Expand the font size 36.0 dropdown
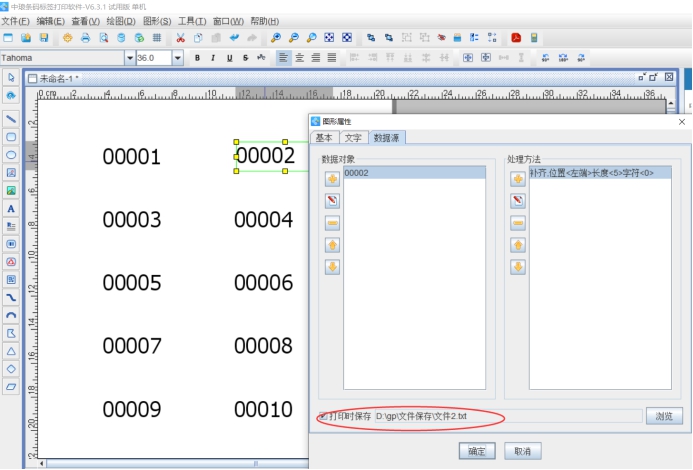Viewport: 693px width, 470px height. pos(178,58)
